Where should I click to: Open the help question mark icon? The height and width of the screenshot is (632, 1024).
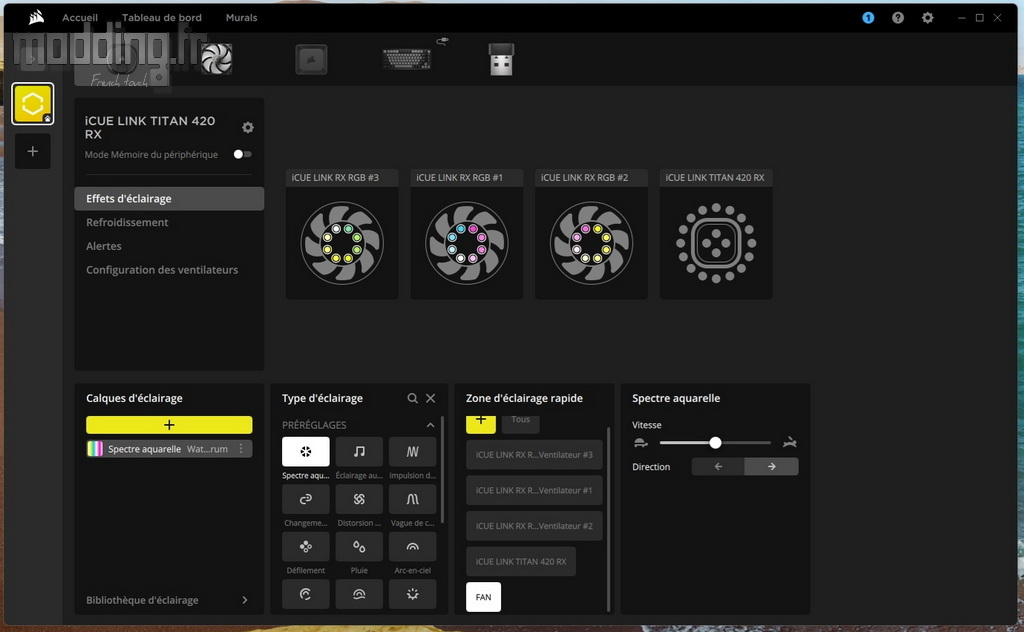tap(898, 18)
